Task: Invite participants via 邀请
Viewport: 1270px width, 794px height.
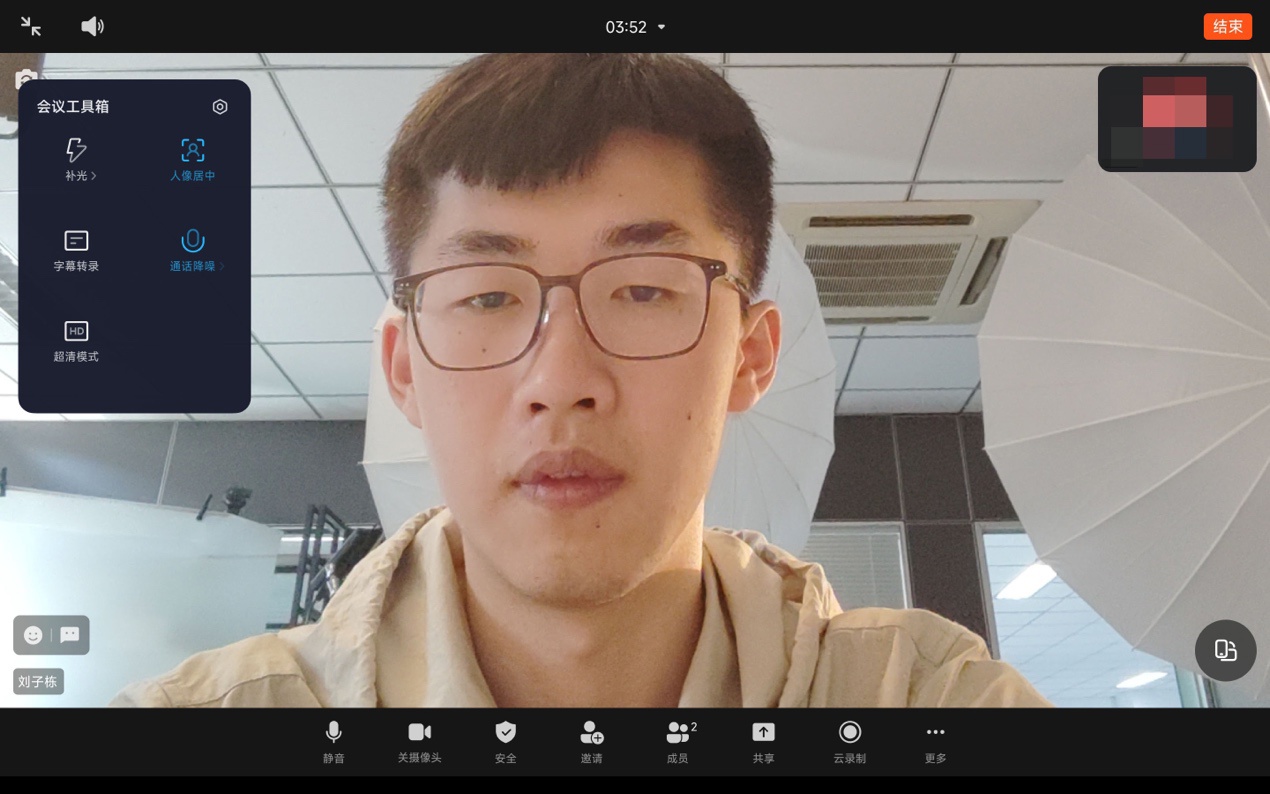Action: coord(592,743)
